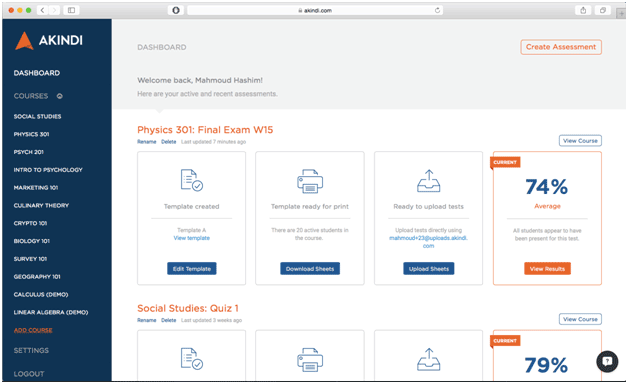Show all tabs with the tabs icon

click(x=603, y=10)
